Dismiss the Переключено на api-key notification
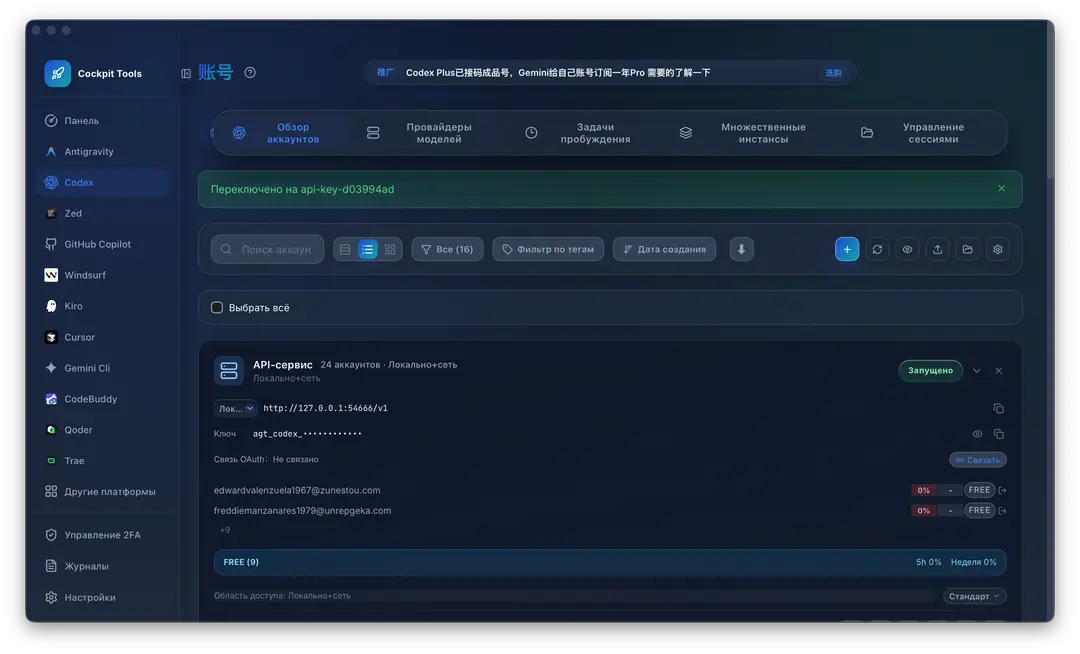Viewport: 1080px width, 654px height. coord(1001,189)
